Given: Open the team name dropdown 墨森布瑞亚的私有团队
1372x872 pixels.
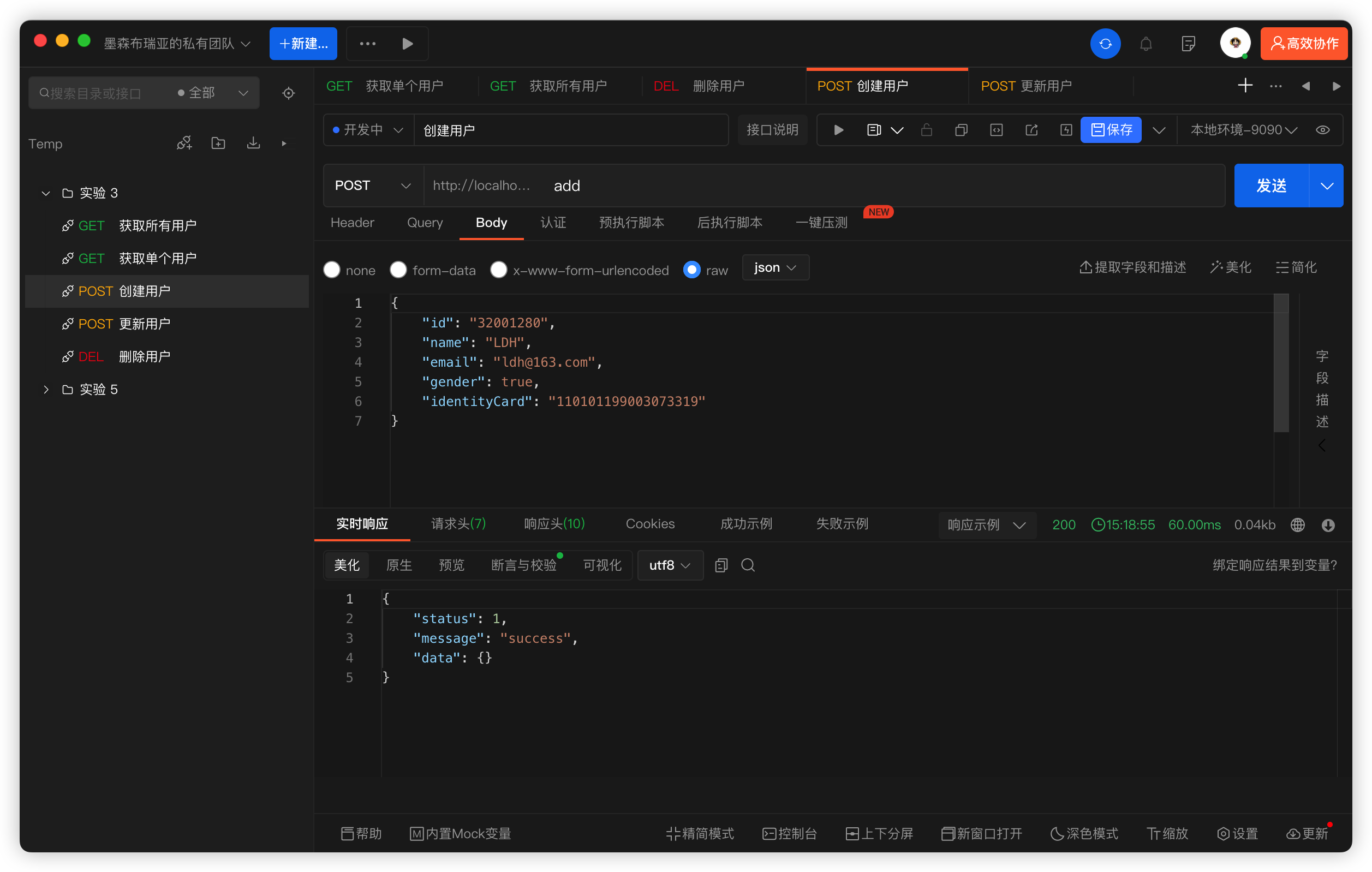Looking at the screenshot, I should [177, 43].
